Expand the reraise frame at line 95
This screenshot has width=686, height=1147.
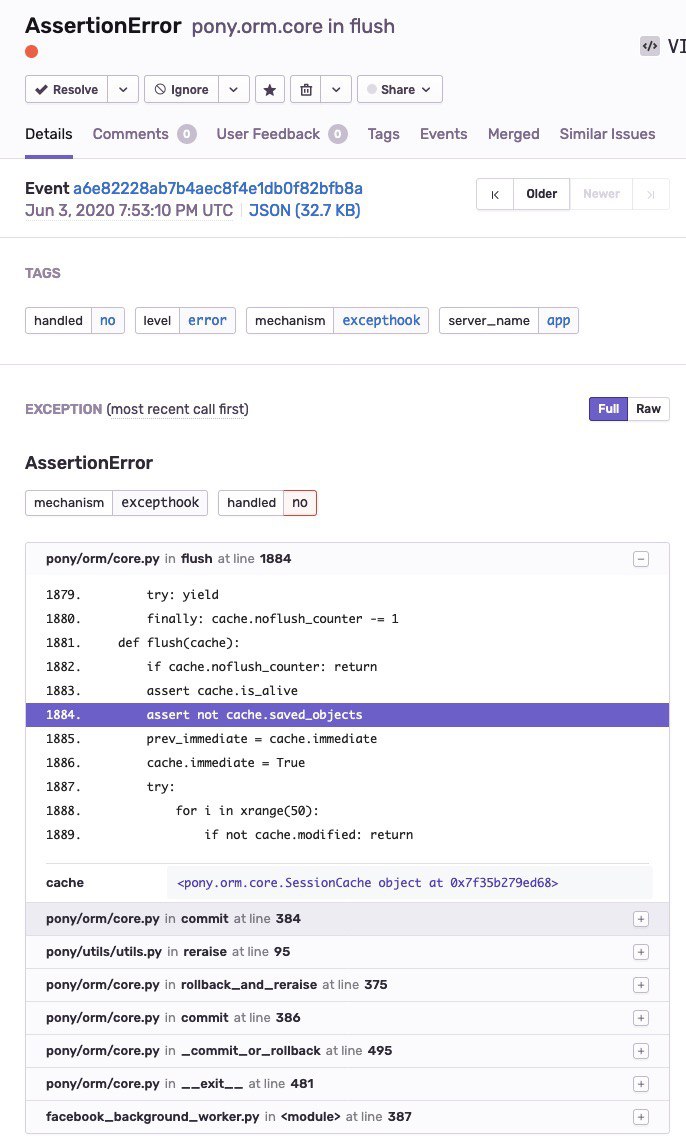(641, 952)
